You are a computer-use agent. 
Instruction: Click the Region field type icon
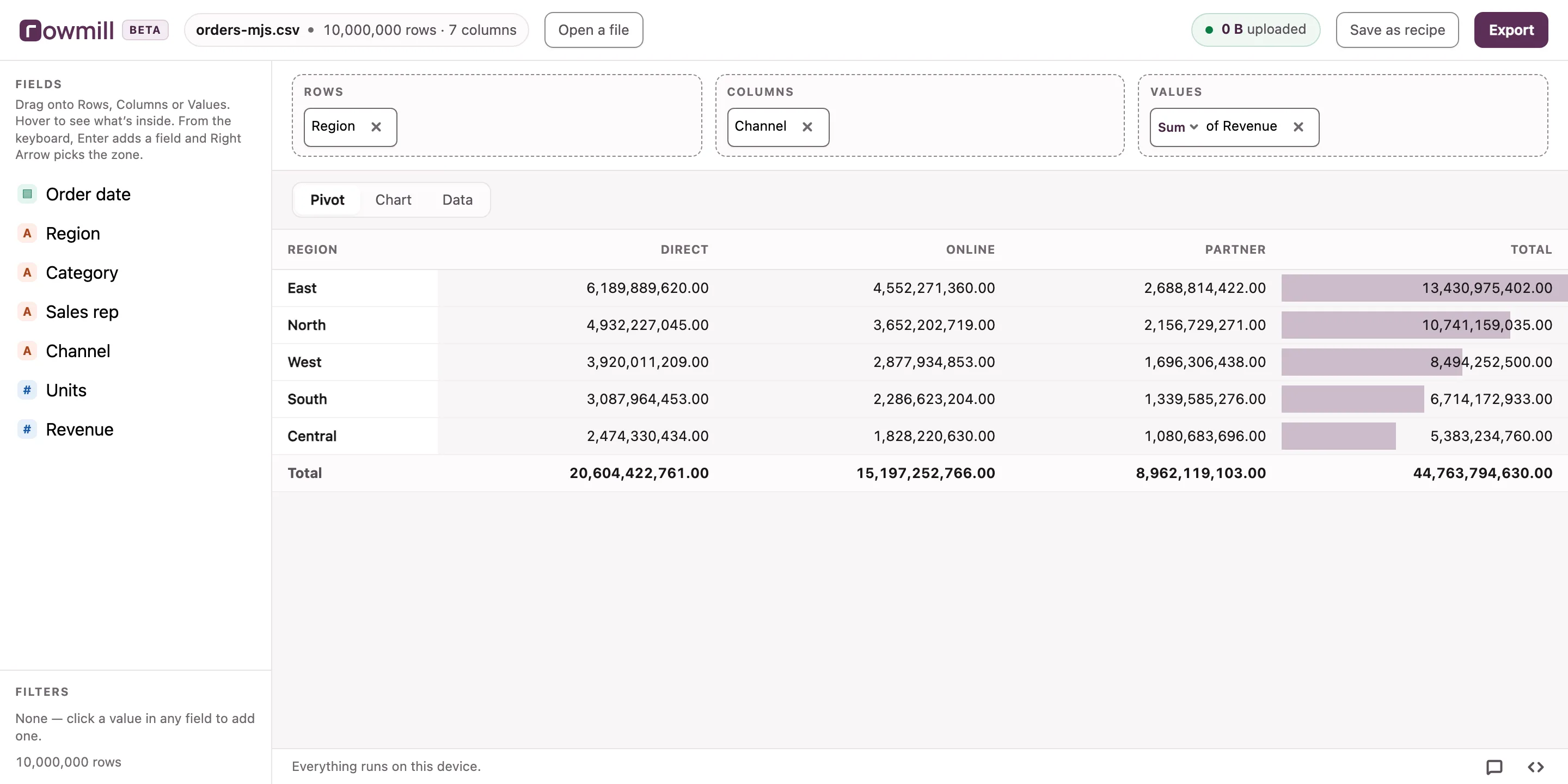click(27, 233)
